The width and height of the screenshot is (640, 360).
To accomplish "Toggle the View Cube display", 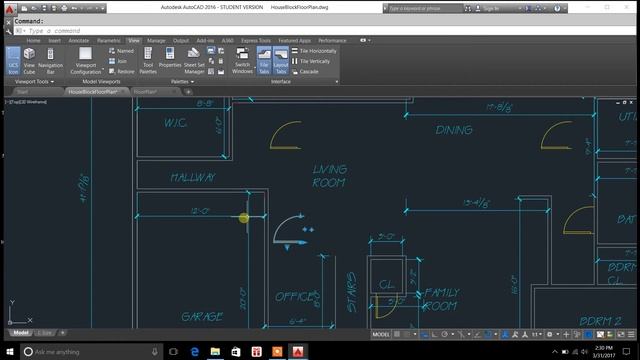I will (29, 60).
